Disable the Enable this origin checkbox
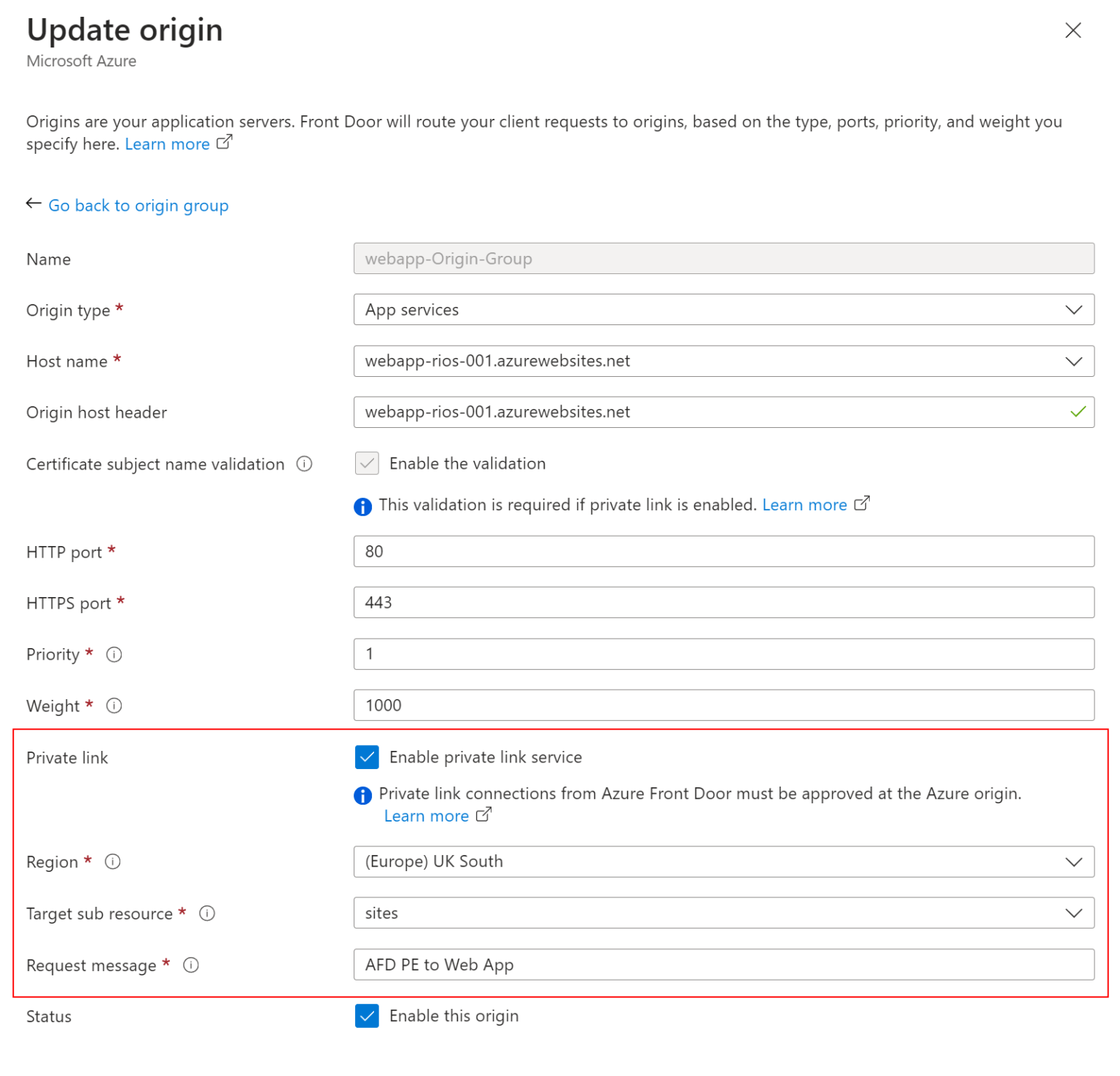This screenshot has width=1120, height=1076. click(367, 1015)
